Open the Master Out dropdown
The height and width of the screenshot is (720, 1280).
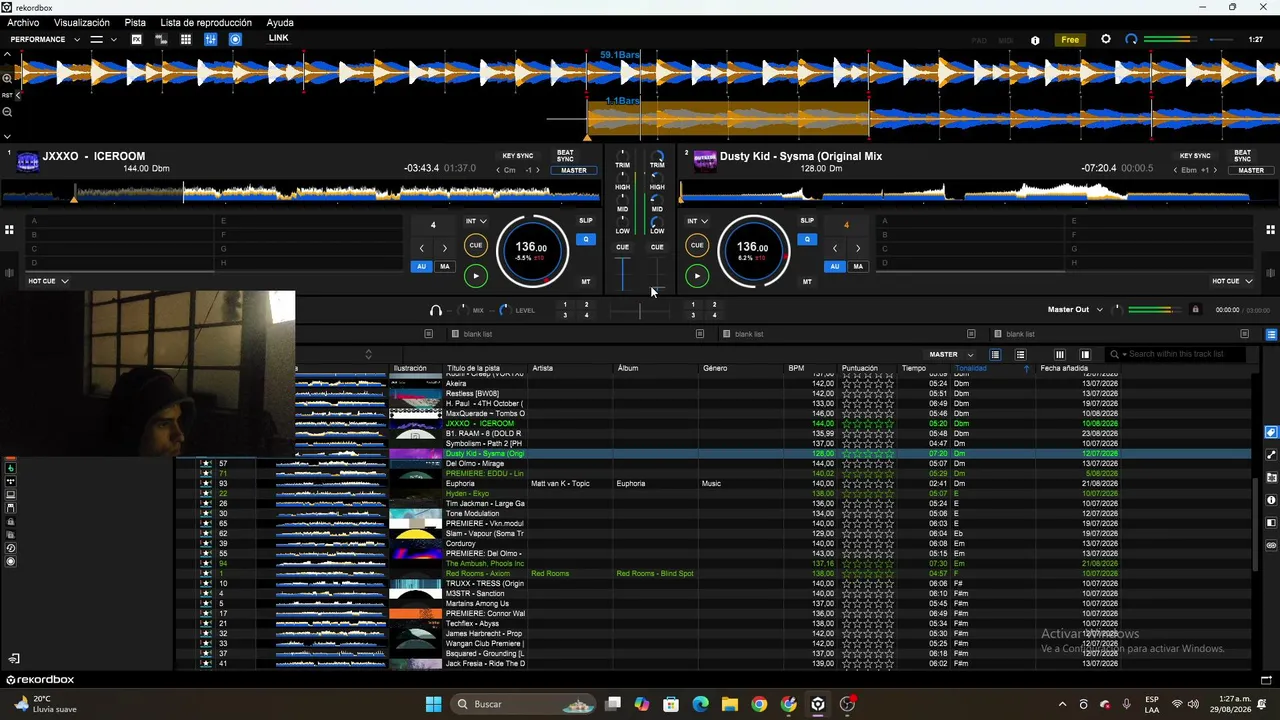pyautogui.click(x=1075, y=310)
